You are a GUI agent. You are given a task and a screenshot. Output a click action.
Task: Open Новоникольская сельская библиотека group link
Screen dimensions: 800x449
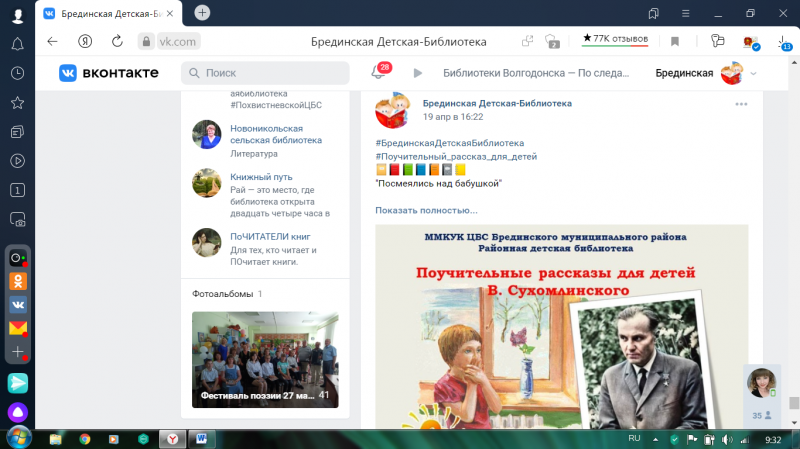(276, 134)
